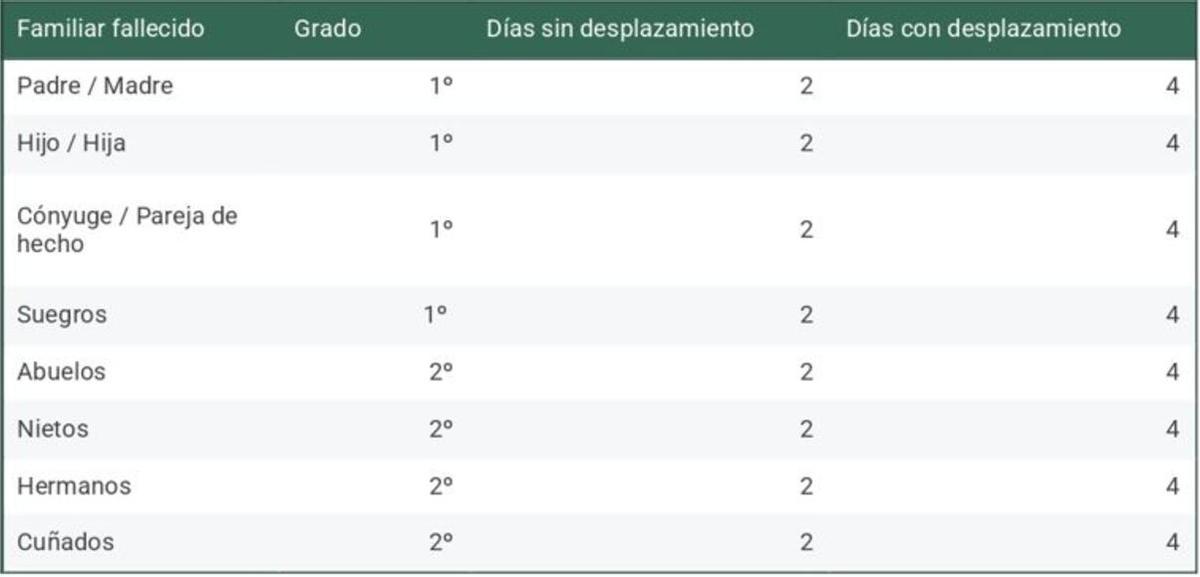Image resolution: width=1200 pixels, height=577 pixels.
Task: Click the "Cónyuge / Pareja de hecho" cell
Action: tap(127, 229)
